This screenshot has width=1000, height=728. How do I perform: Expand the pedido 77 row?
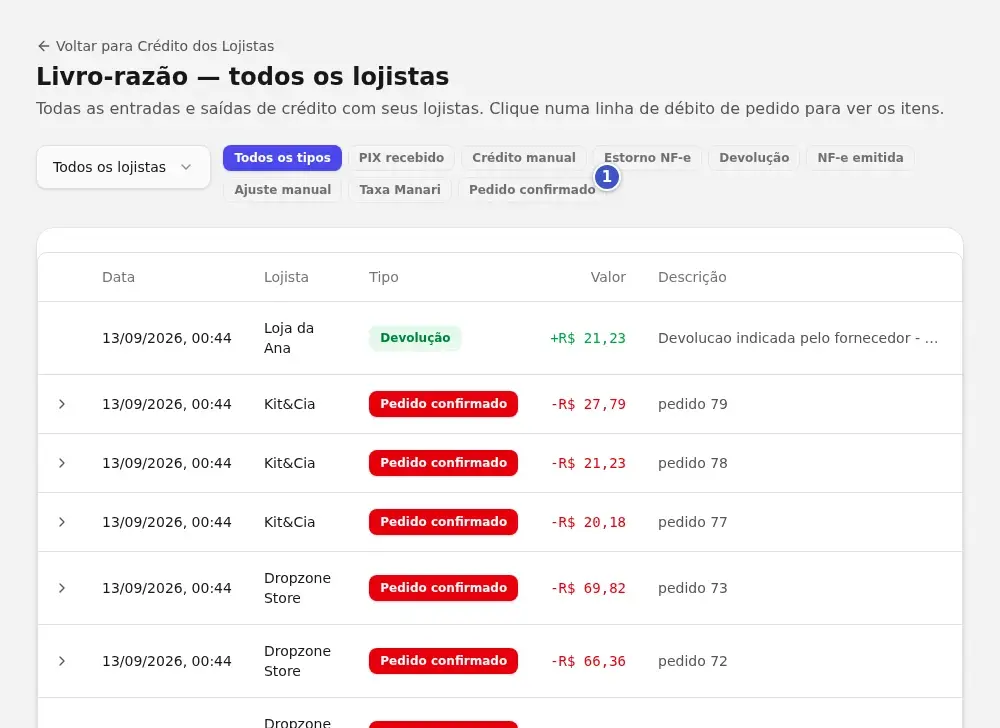pos(62,522)
